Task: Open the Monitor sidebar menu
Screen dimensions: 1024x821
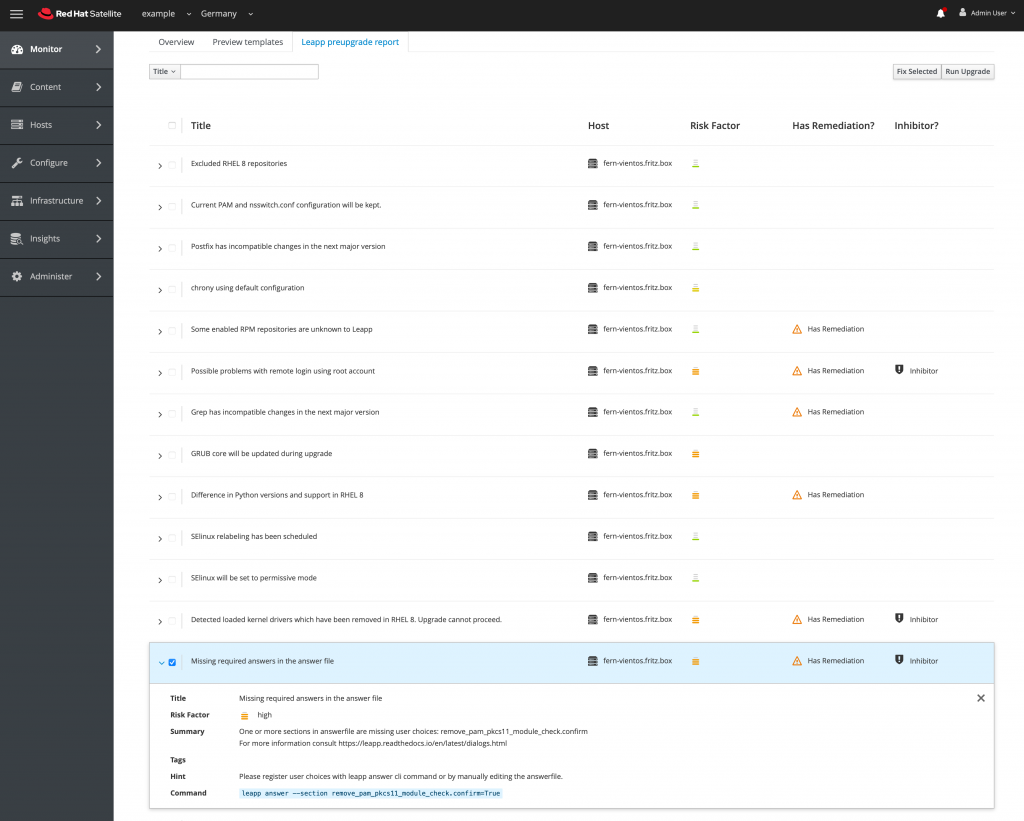Action: 56,50
